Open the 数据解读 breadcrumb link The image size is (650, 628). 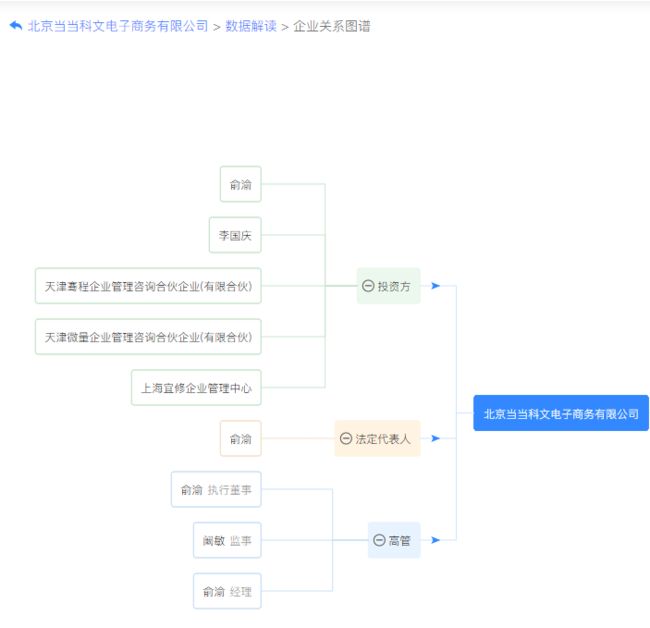(x=251, y=26)
